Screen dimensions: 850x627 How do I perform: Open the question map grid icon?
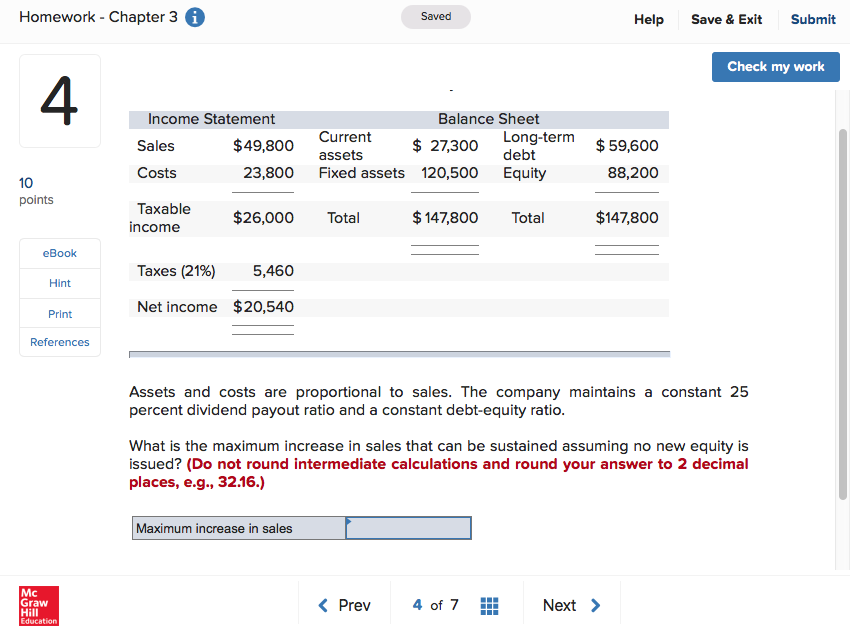pyautogui.click(x=489, y=605)
